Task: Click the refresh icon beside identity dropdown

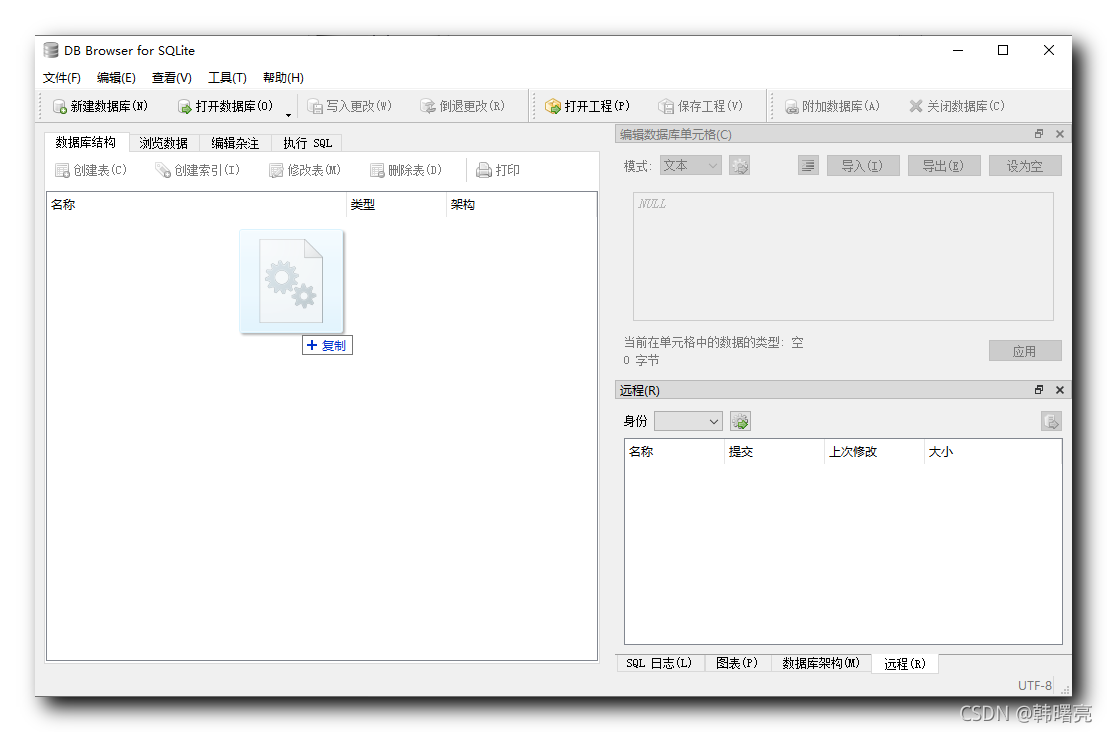Action: 740,421
